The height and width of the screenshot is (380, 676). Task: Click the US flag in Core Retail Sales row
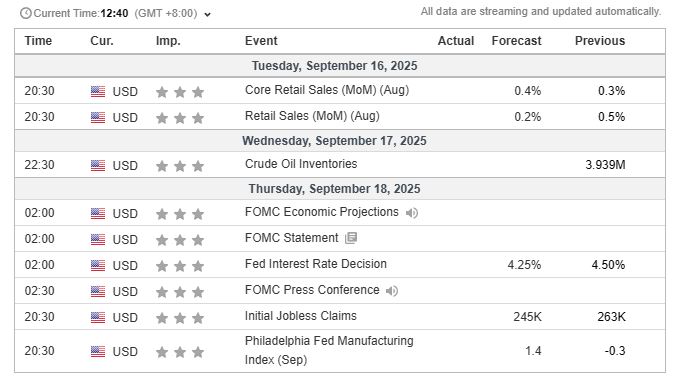pyautogui.click(x=98, y=91)
